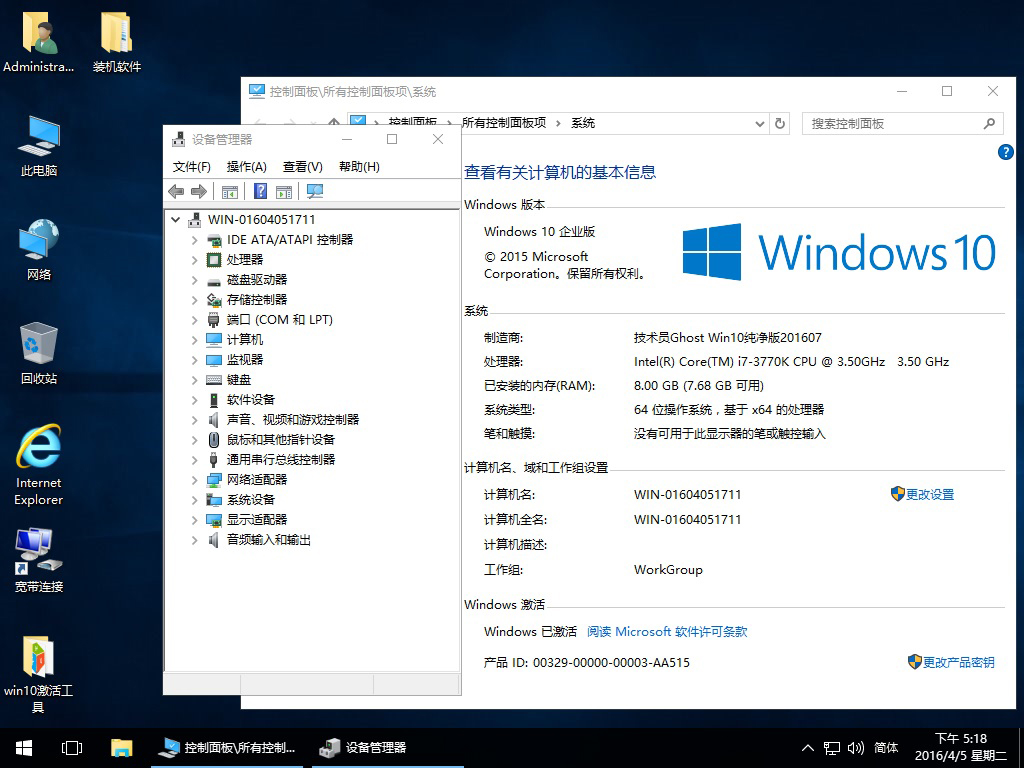Select the 此电脑 desktop icon
This screenshot has width=1024, height=768.
[39, 146]
